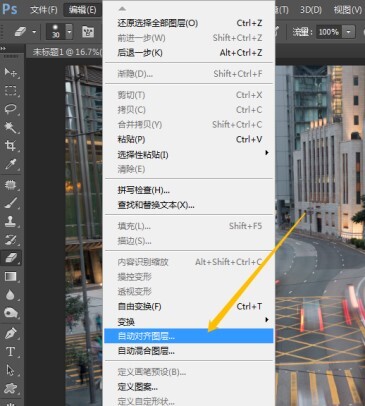
Task: Open the Edit (编辑) menu
Action: click(82, 10)
